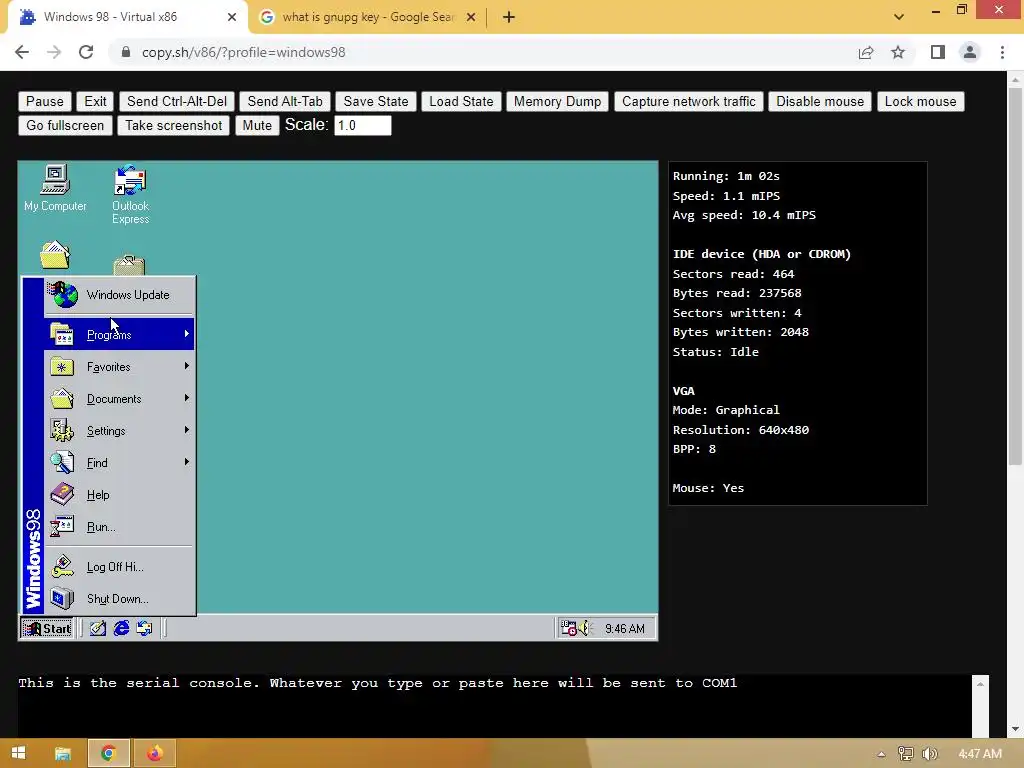Expand the Find submenu arrow

pos(187,462)
